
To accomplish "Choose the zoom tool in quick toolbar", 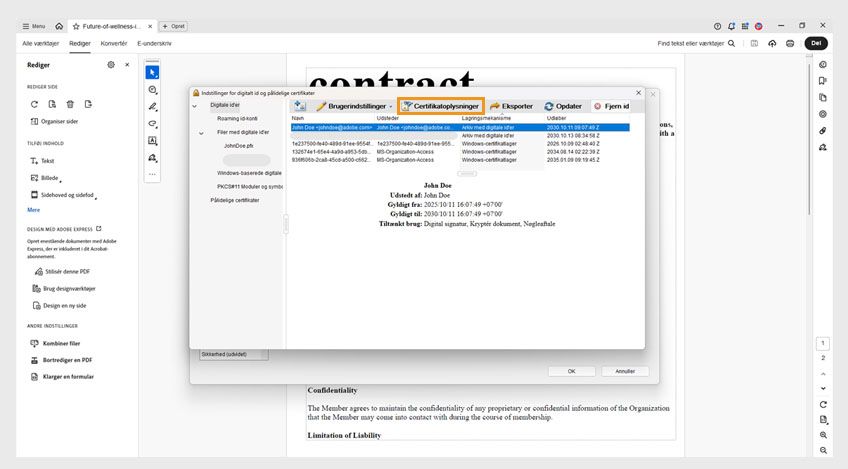I will (153, 90).
